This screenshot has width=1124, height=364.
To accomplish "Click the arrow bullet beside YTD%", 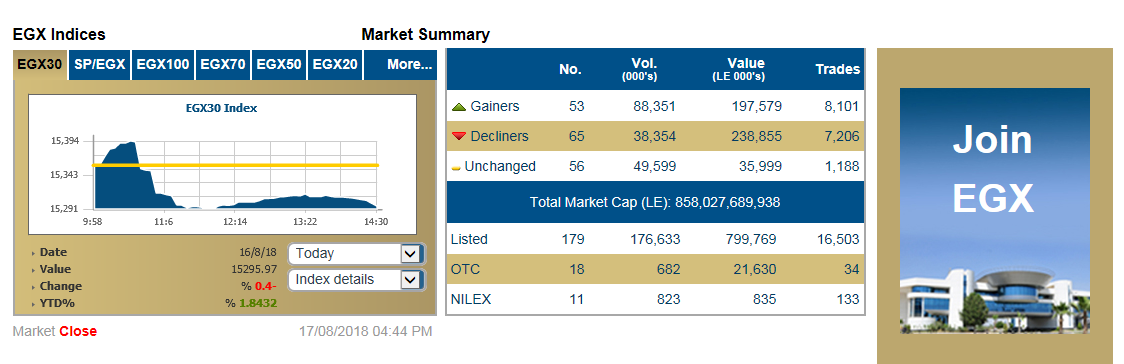I will (33, 305).
